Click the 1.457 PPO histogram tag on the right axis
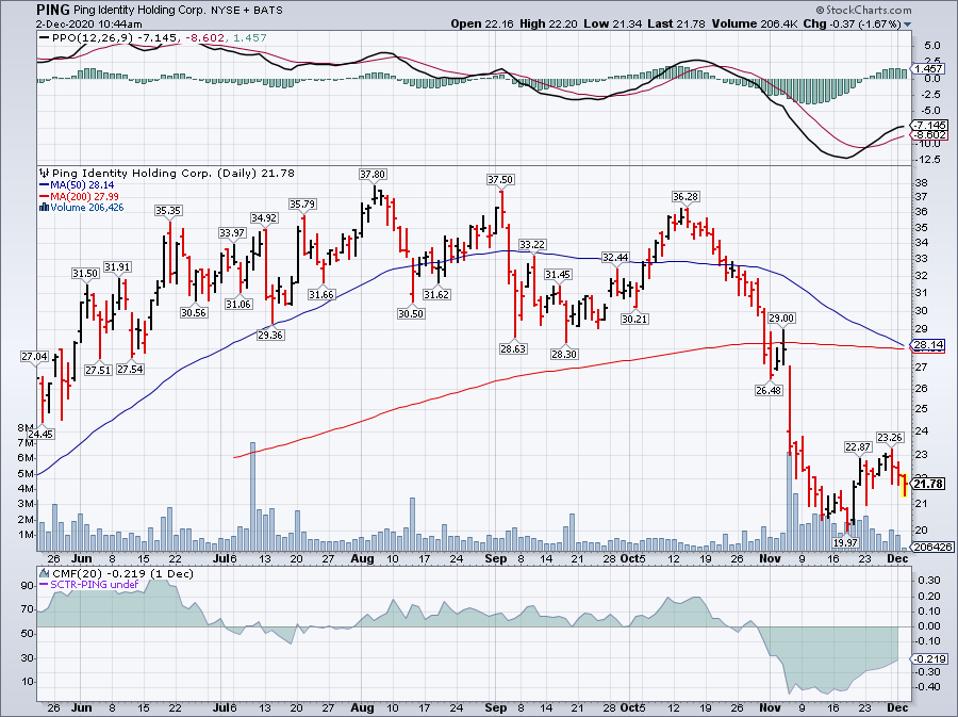958x717 pixels. pos(929,69)
